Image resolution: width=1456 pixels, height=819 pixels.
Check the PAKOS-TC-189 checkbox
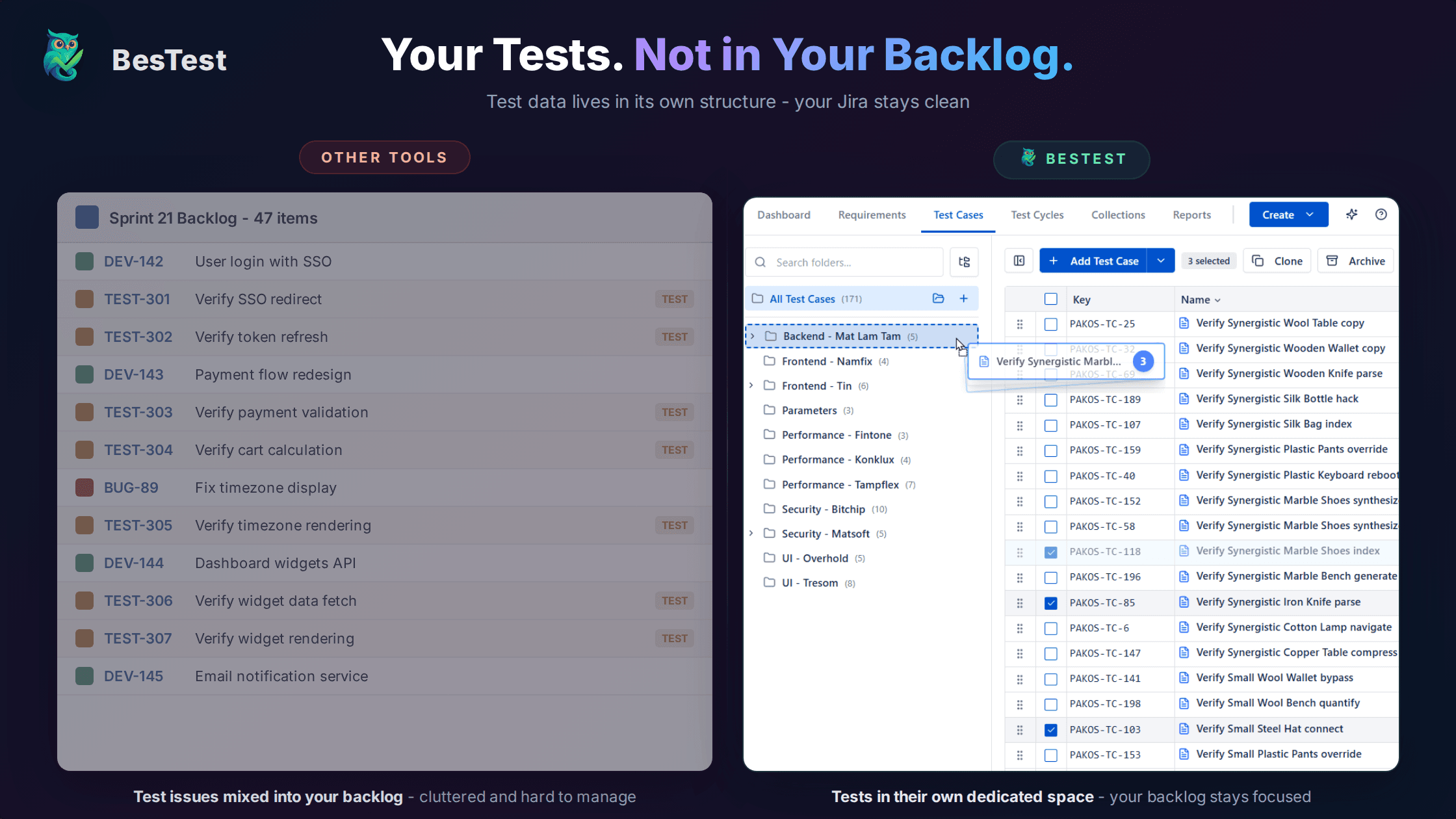1050,400
